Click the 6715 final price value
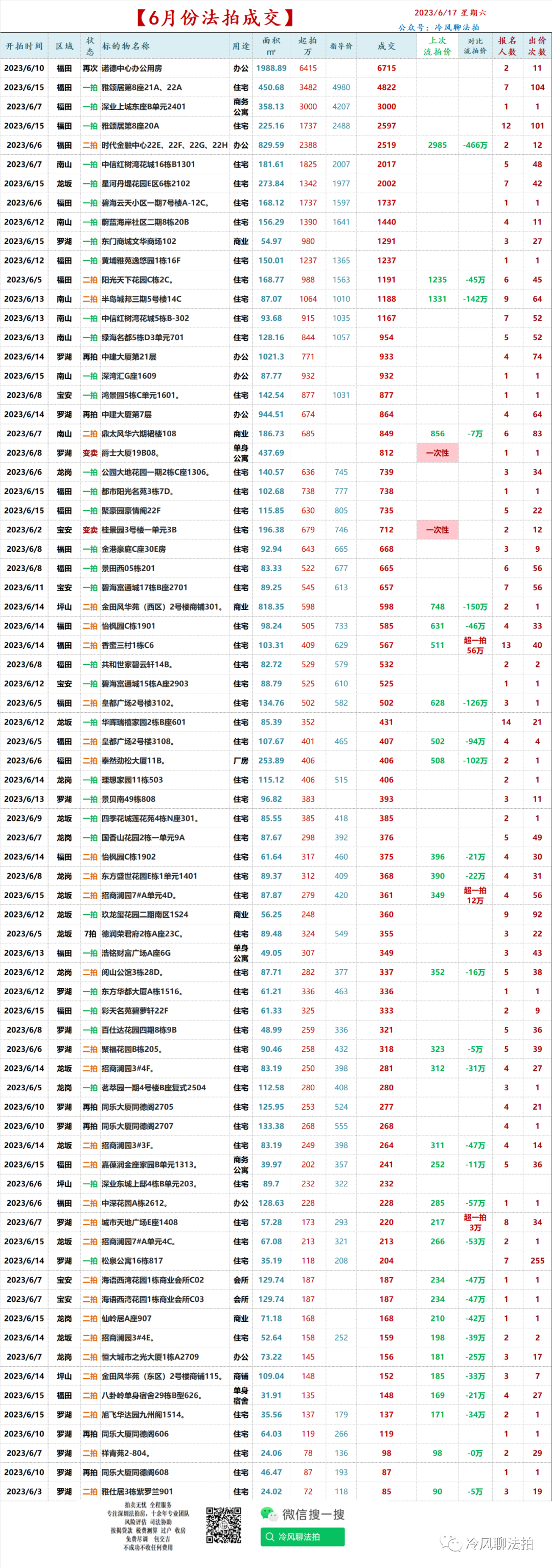 pos(386,68)
